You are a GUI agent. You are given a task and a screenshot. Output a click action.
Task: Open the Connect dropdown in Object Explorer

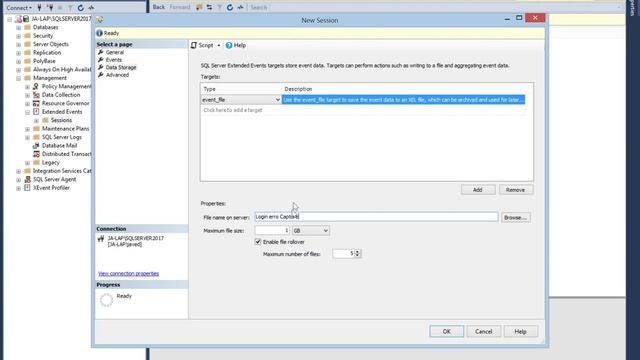coord(19,8)
